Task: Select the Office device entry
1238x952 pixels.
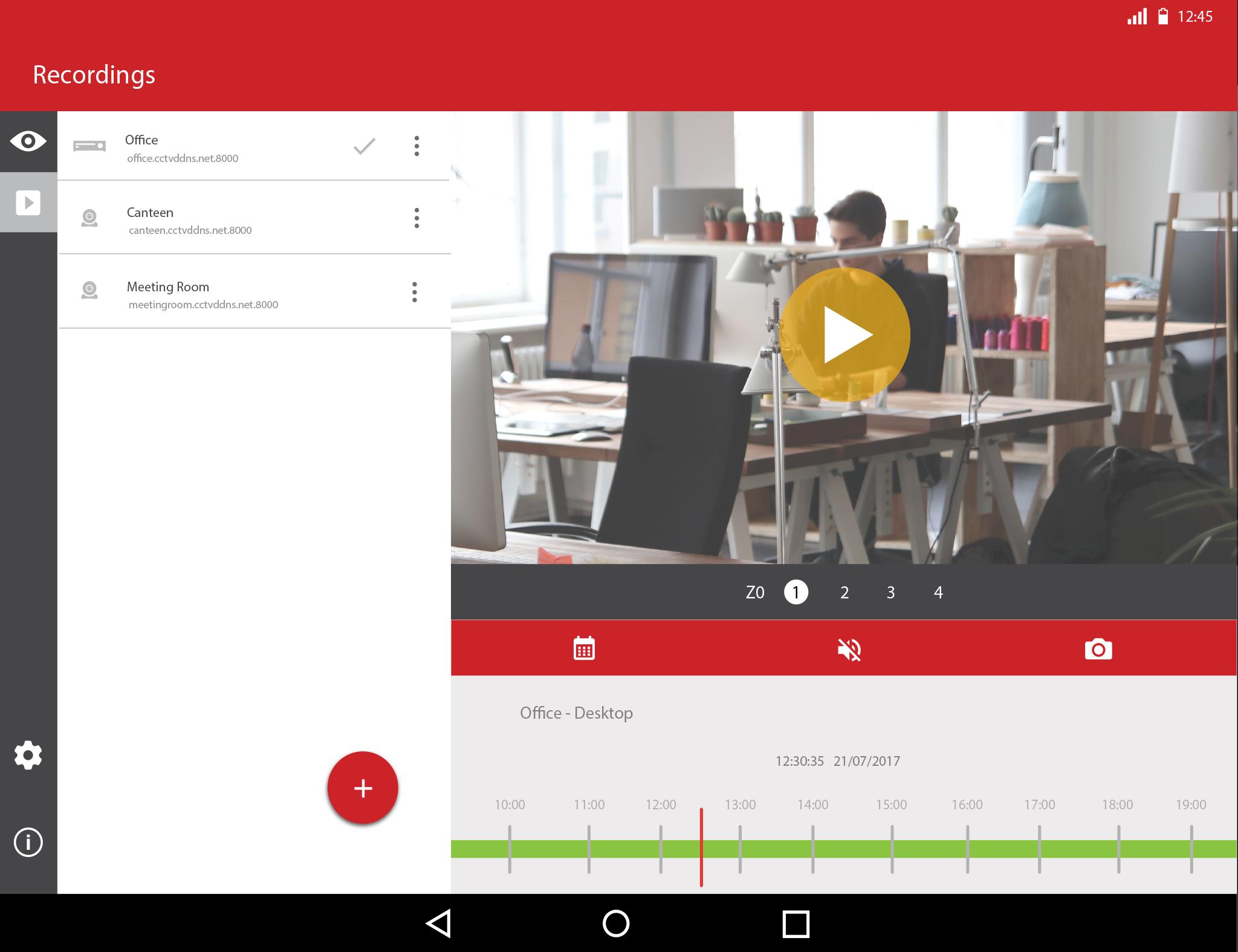Action: pyautogui.click(x=254, y=146)
